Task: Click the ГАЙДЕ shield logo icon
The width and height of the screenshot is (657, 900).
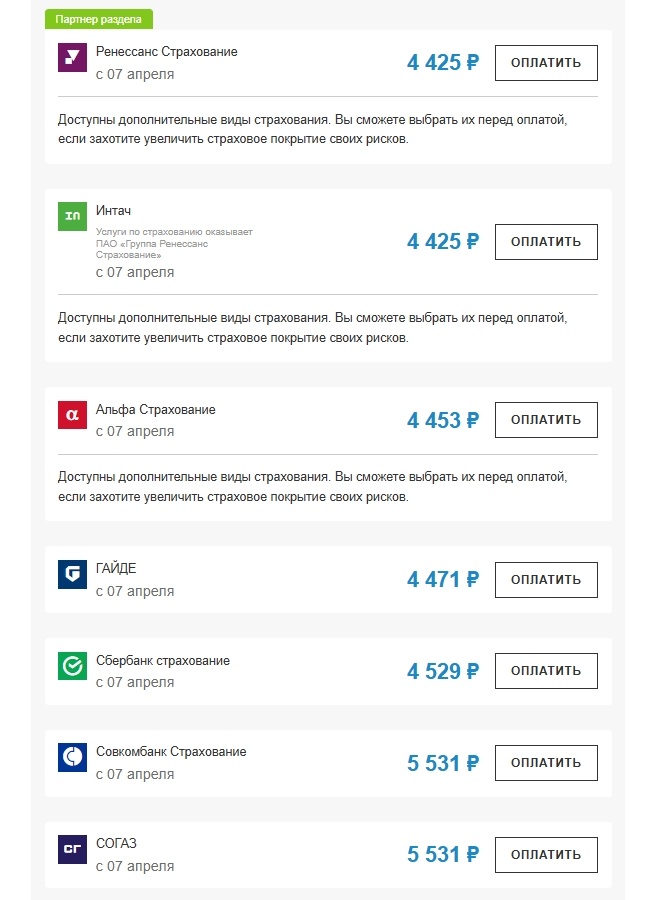Action: click(73, 574)
